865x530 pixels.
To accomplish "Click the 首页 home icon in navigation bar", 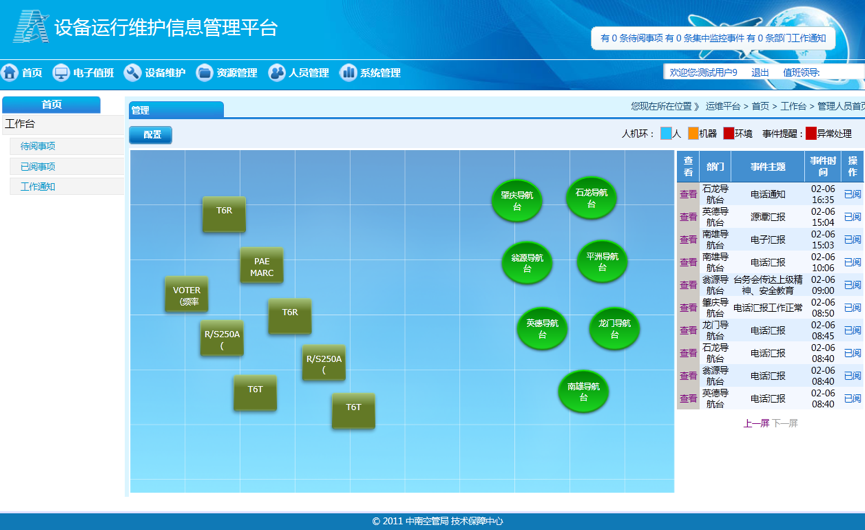I will click(10, 73).
